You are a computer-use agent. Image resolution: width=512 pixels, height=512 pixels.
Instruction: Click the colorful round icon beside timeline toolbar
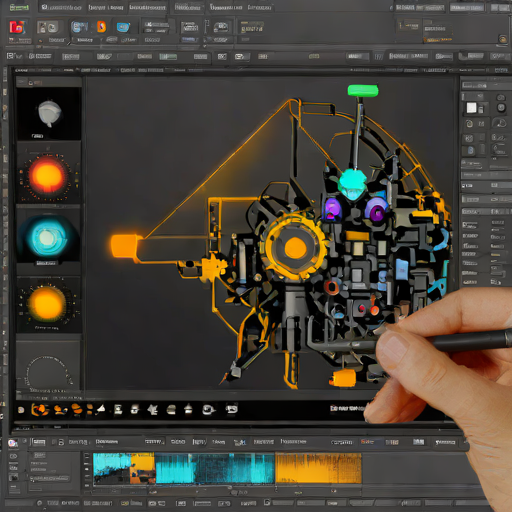[x=13, y=443]
